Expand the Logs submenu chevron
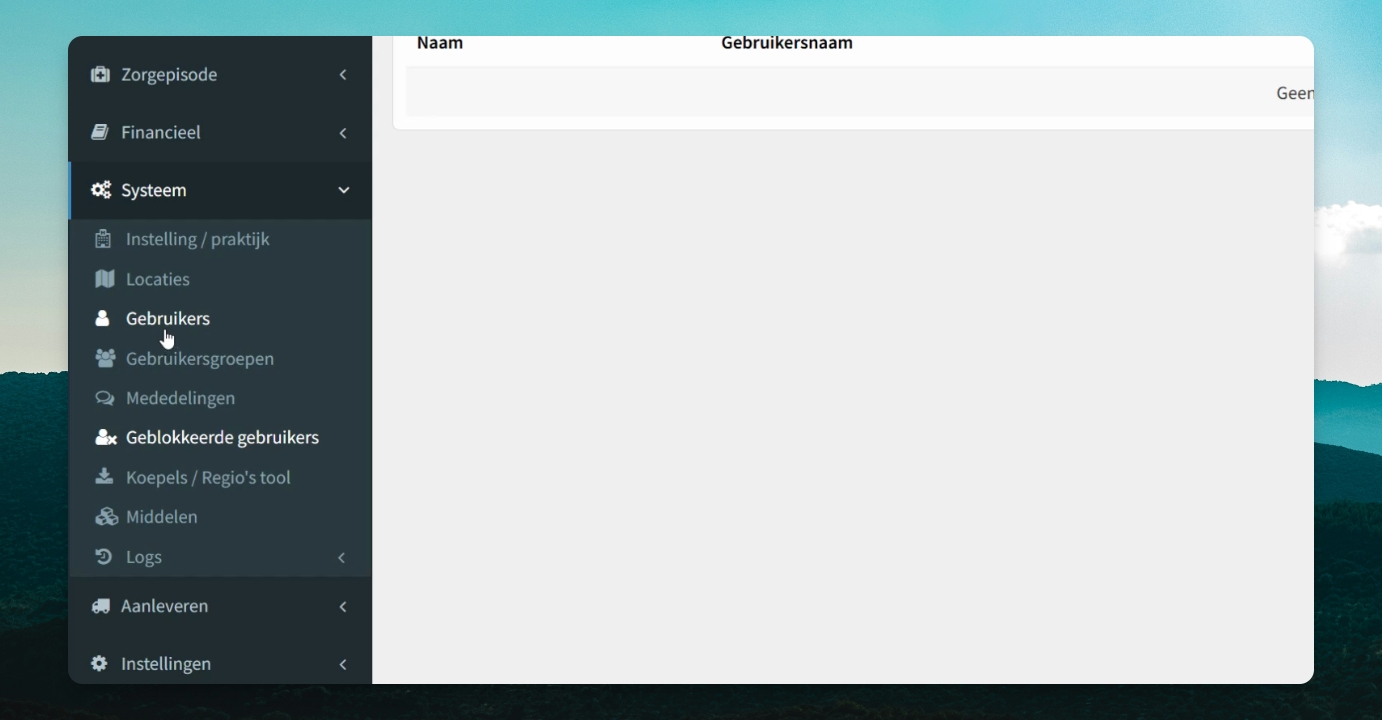Screen dimensions: 1382x720 [x=342, y=558]
